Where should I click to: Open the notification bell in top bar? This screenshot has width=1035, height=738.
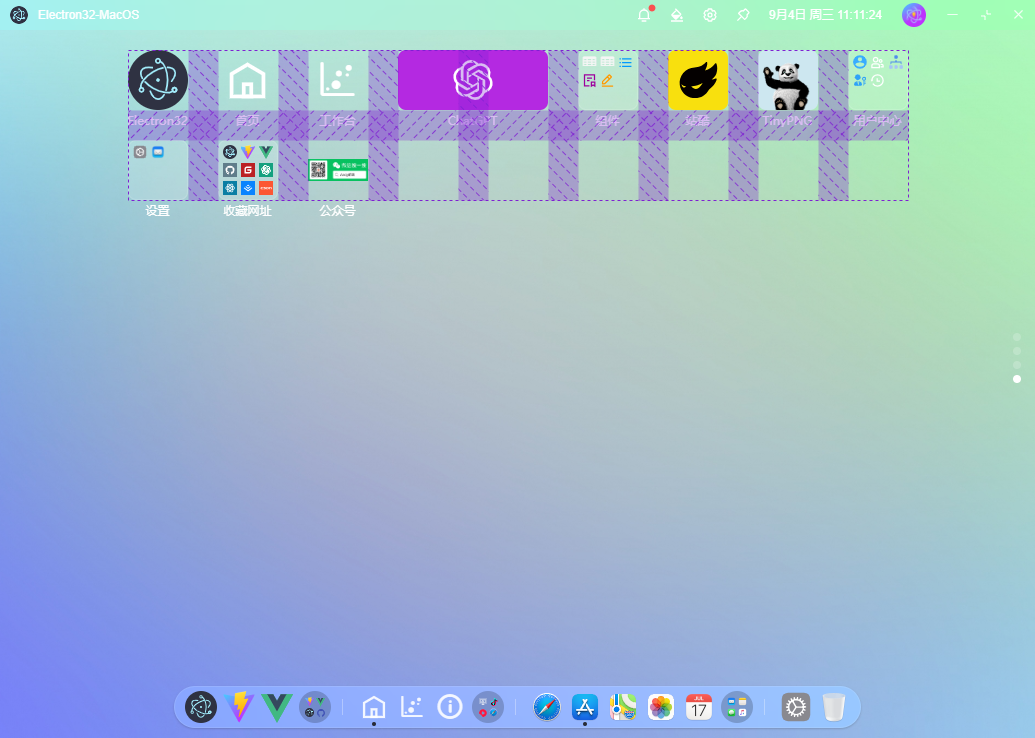(644, 15)
